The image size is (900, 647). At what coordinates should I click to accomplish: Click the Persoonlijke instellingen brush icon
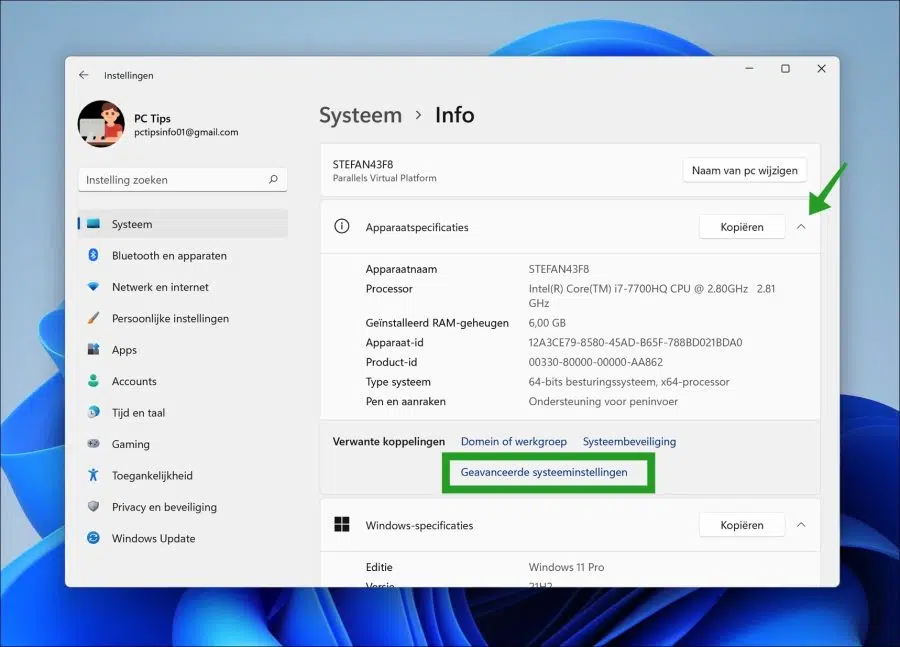(93, 318)
